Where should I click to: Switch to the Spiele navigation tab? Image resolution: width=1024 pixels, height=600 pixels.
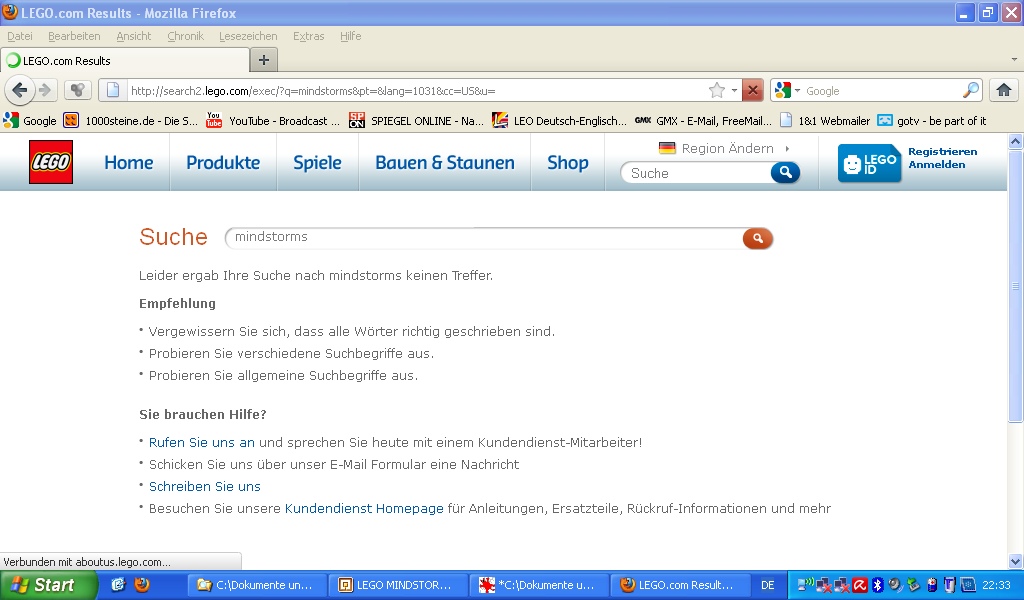pyautogui.click(x=317, y=162)
